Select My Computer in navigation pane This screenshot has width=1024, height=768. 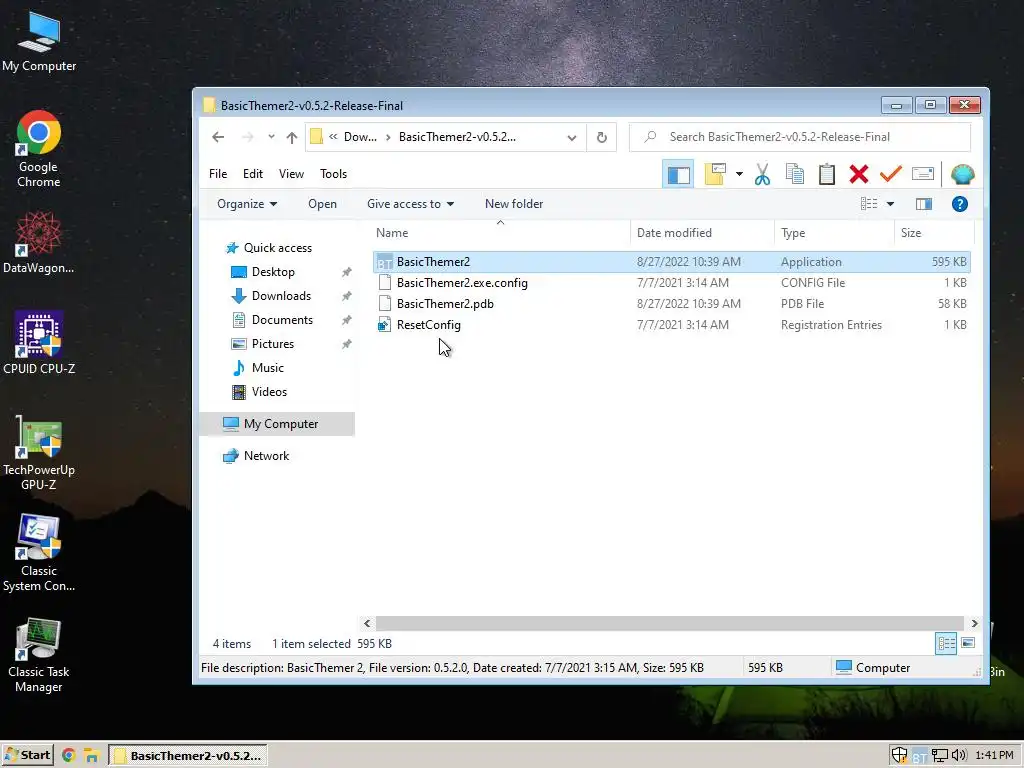pyautogui.click(x=277, y=424)
